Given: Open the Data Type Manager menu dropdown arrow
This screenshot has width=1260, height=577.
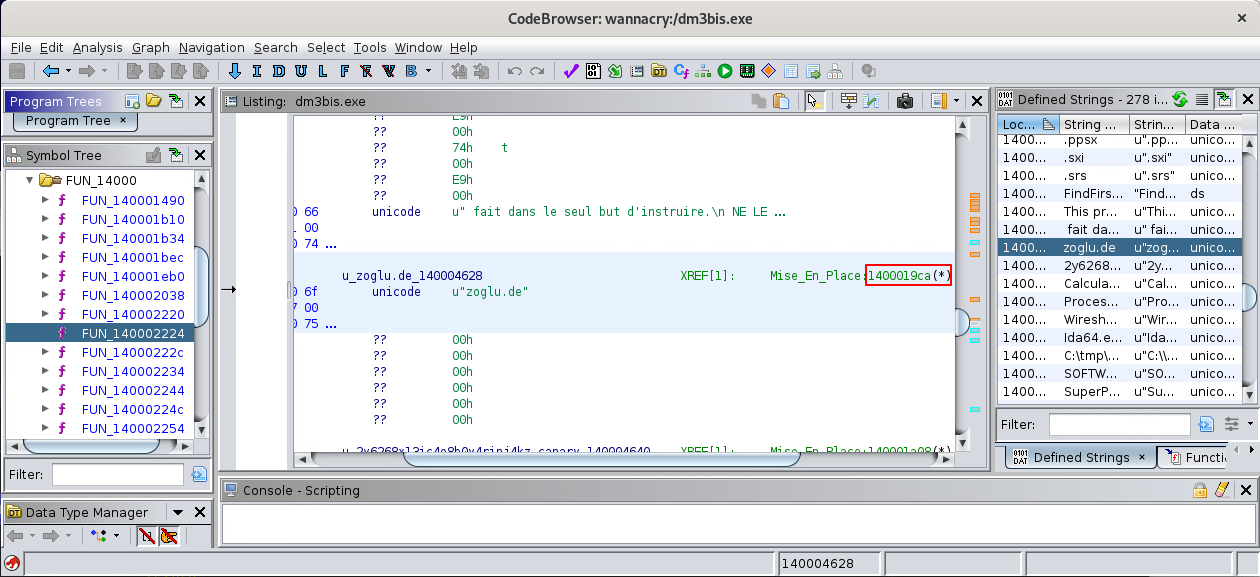Looking at the screenshot, I should tap(178, 513).
